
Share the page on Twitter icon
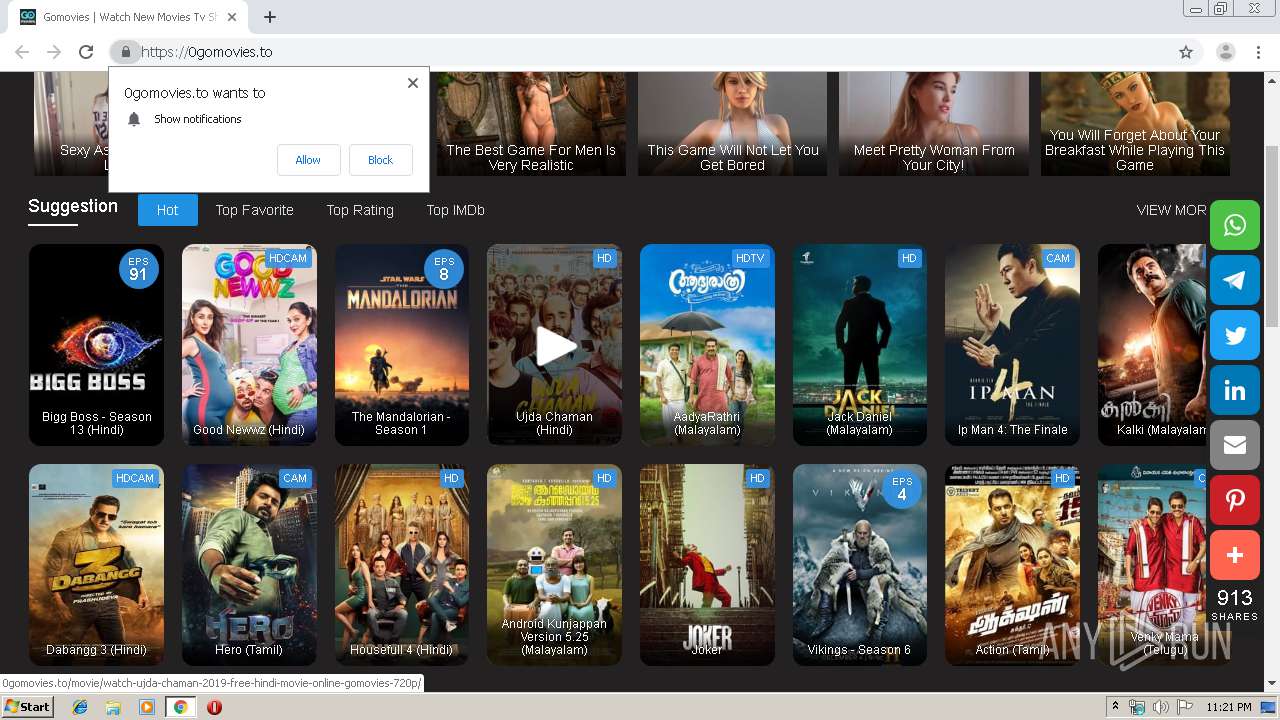click(1235, 336)
